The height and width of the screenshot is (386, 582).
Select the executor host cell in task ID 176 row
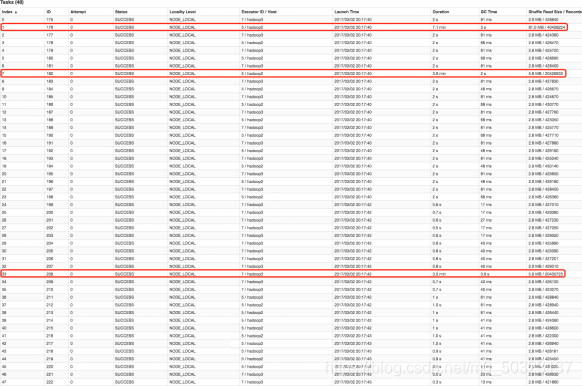tap(252, 27)
